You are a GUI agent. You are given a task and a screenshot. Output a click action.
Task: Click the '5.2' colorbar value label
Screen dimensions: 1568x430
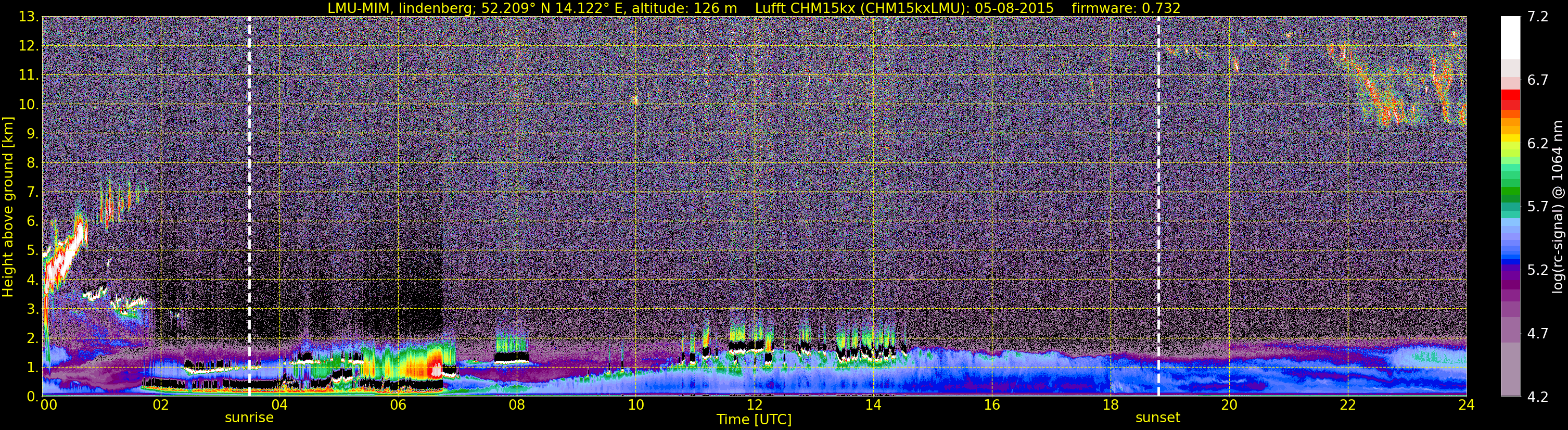(x=1538, y=270)
